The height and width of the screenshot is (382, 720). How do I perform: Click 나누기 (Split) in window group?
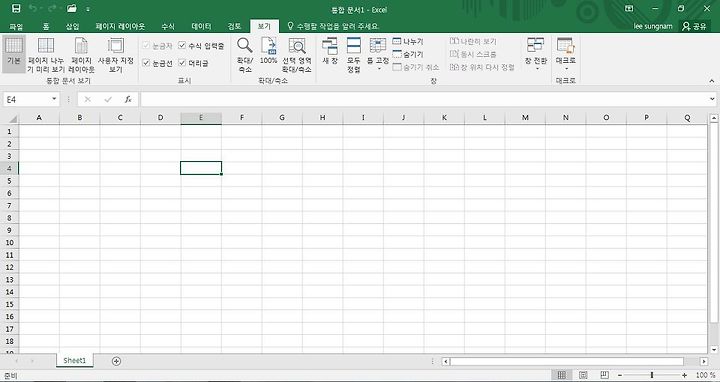408,41
